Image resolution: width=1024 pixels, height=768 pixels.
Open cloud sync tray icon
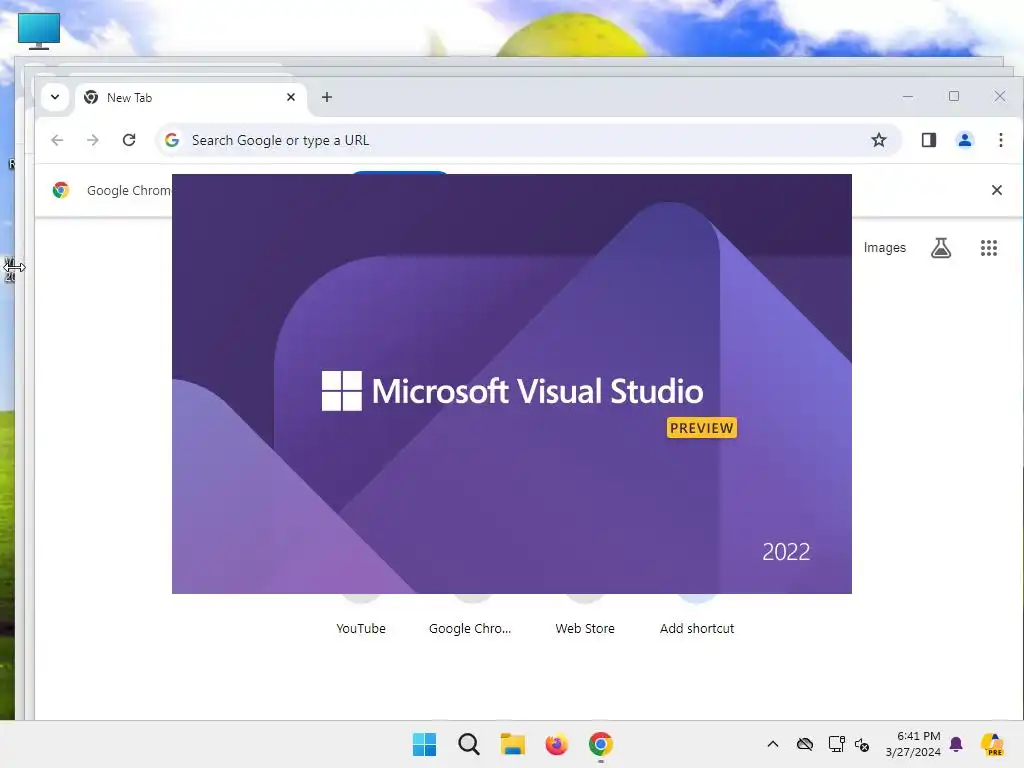(x=805, y=744)
